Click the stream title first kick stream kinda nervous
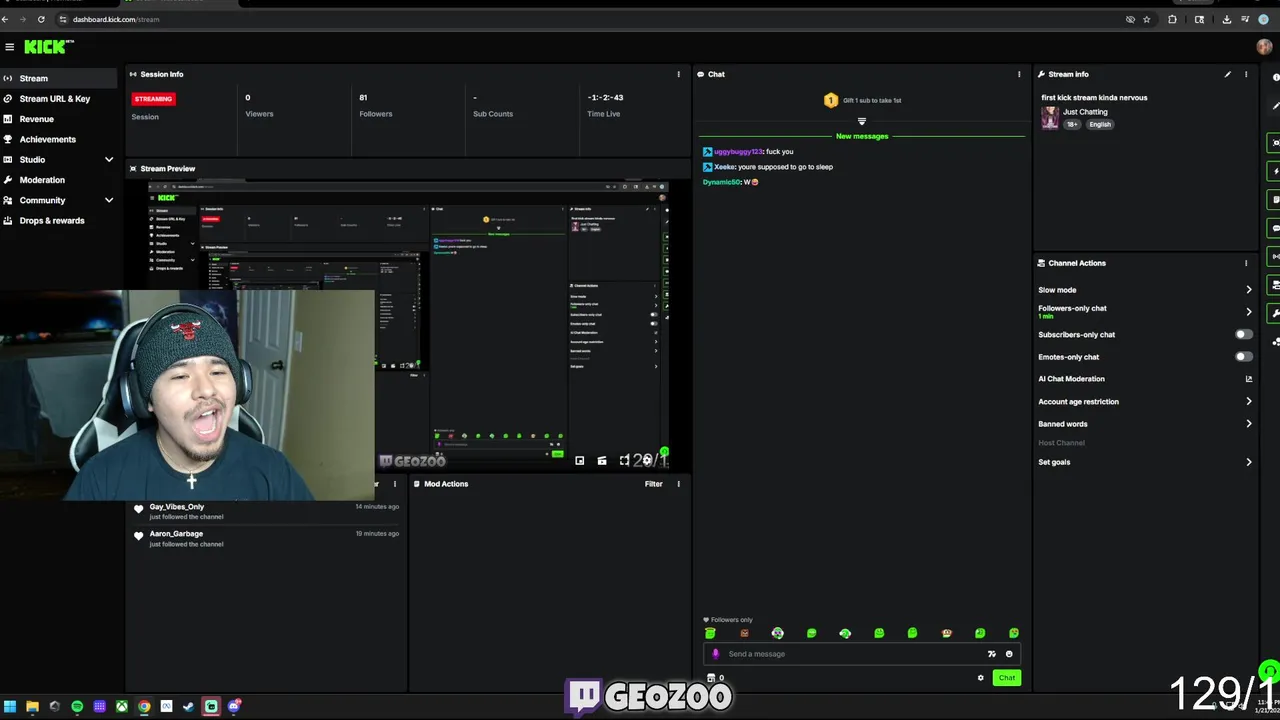The image size is (1280, 720). click(x=1094, y=98)
